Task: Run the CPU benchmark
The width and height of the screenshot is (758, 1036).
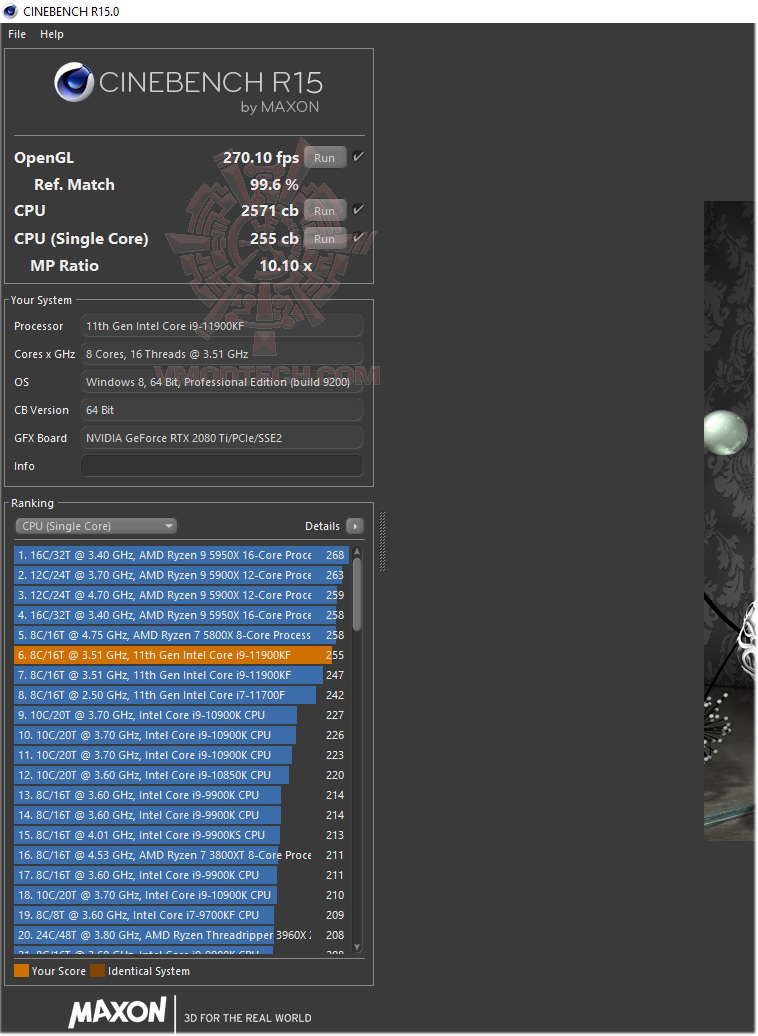Action: (x=324, y=211)
